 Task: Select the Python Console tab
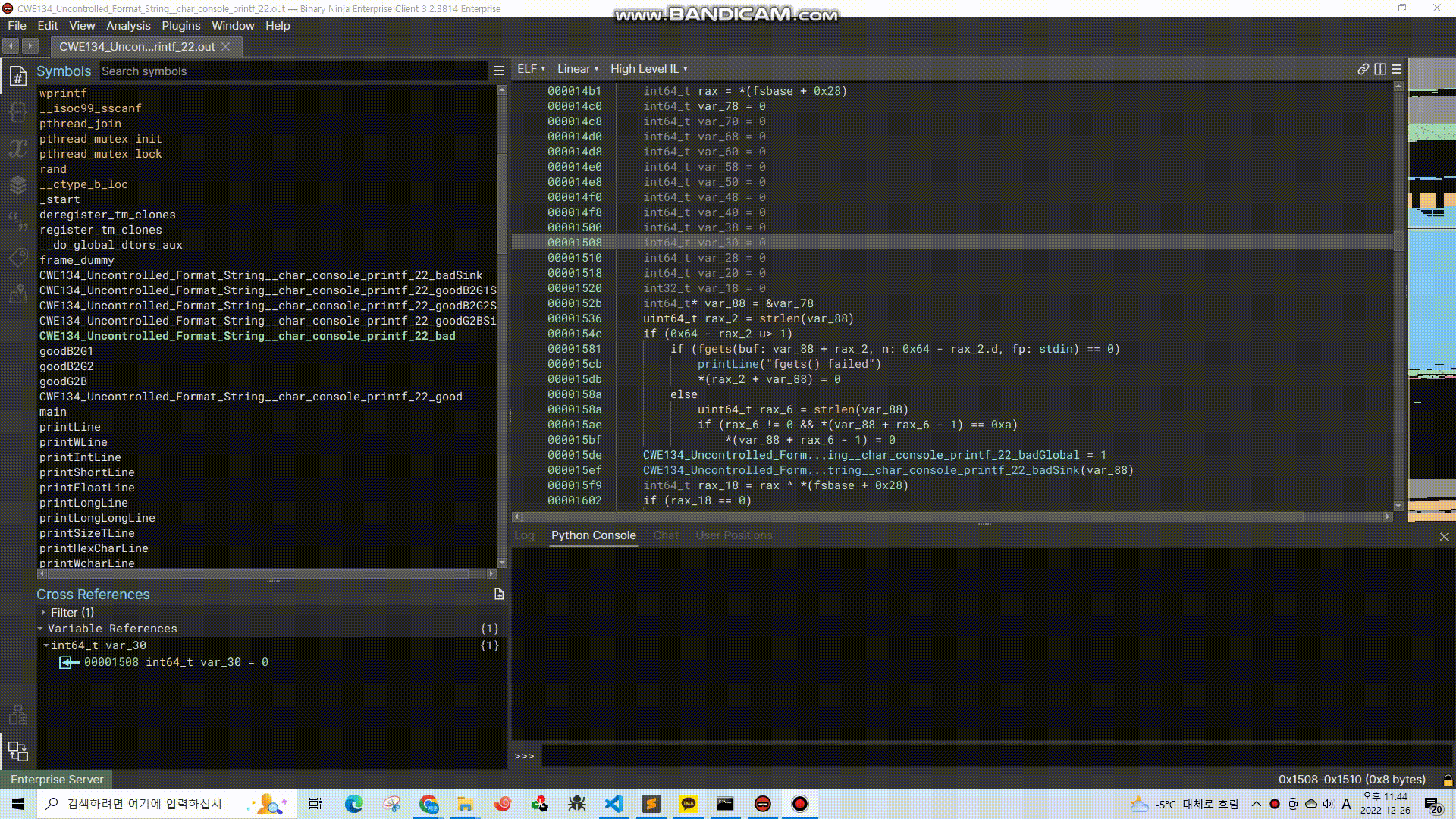pos(594,535)
